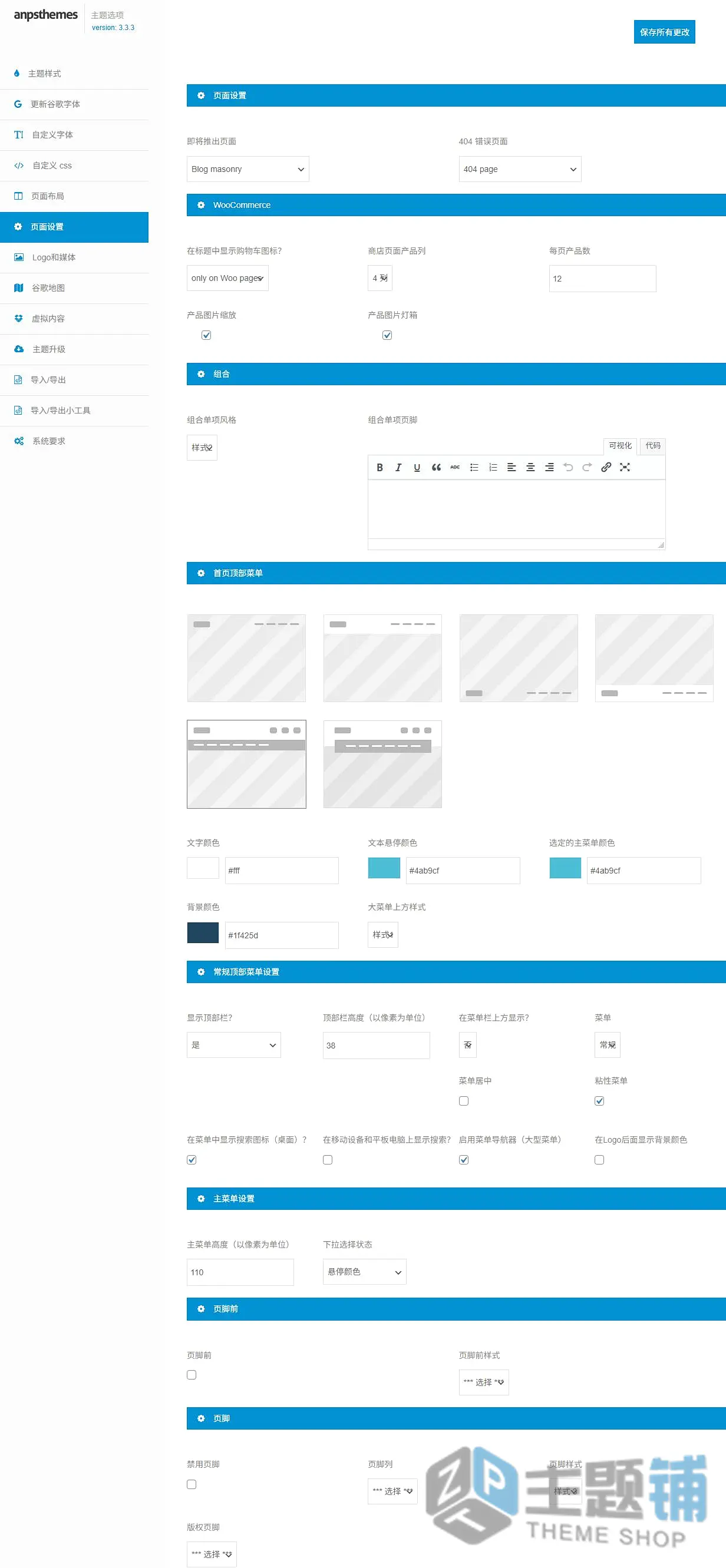
Task: Click the 背景颜色 dark blue swatch
Action: 203,933
